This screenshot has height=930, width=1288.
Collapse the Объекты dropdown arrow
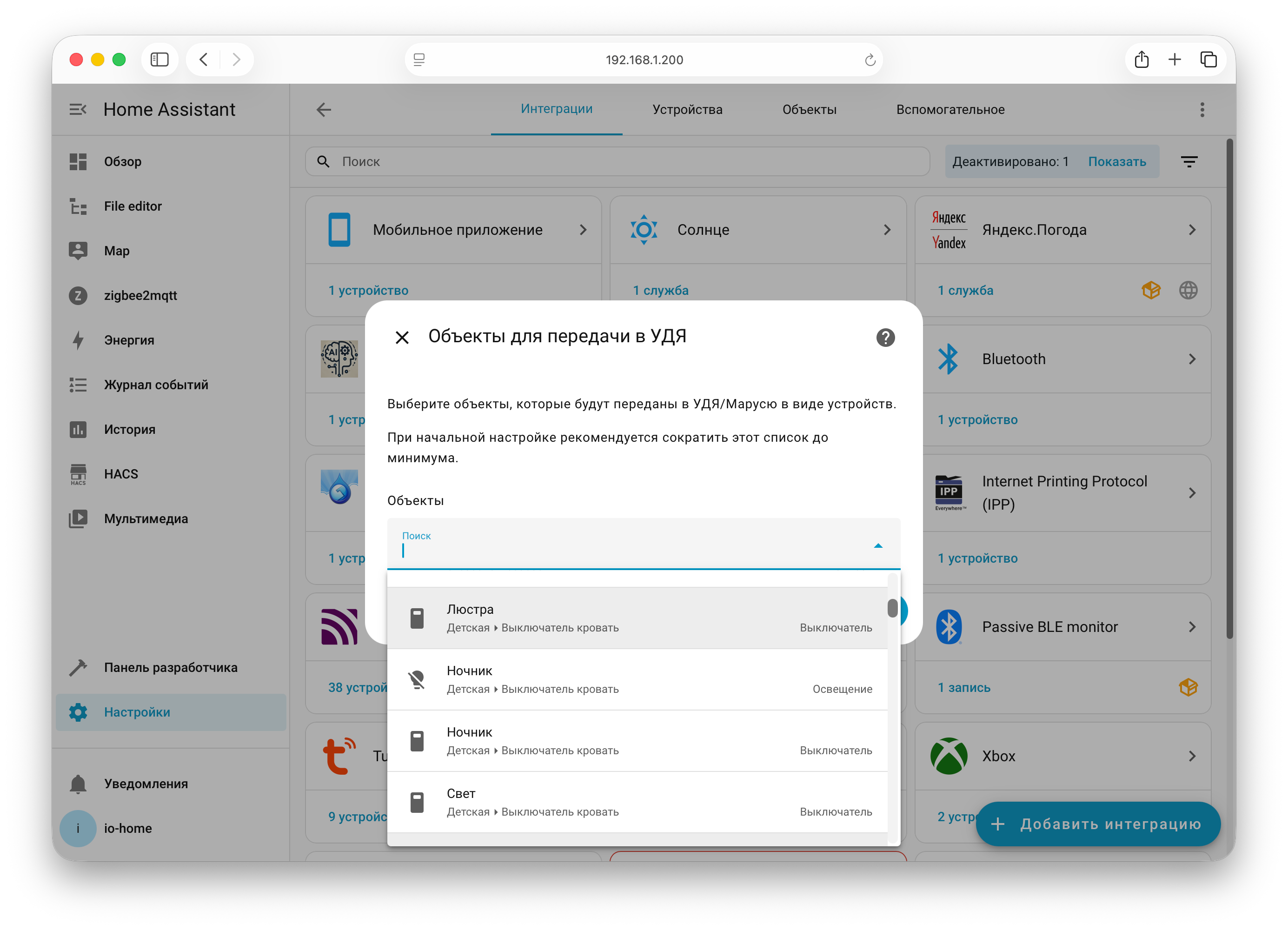[877, 545]
